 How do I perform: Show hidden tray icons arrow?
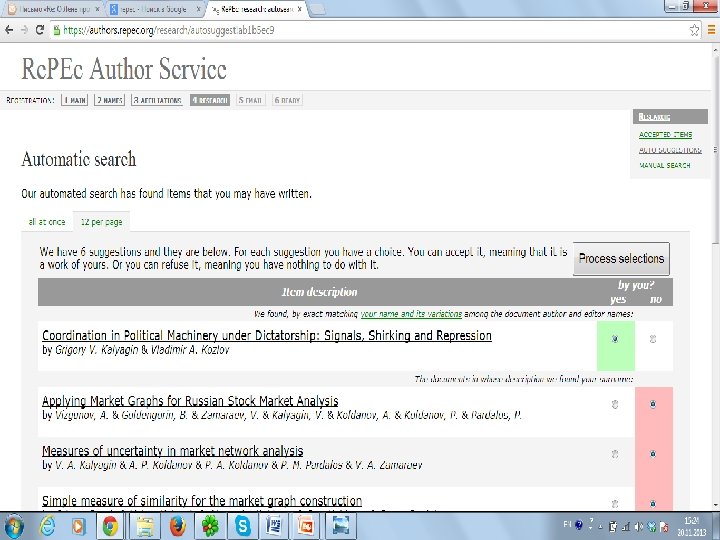[x=601, y=527]
